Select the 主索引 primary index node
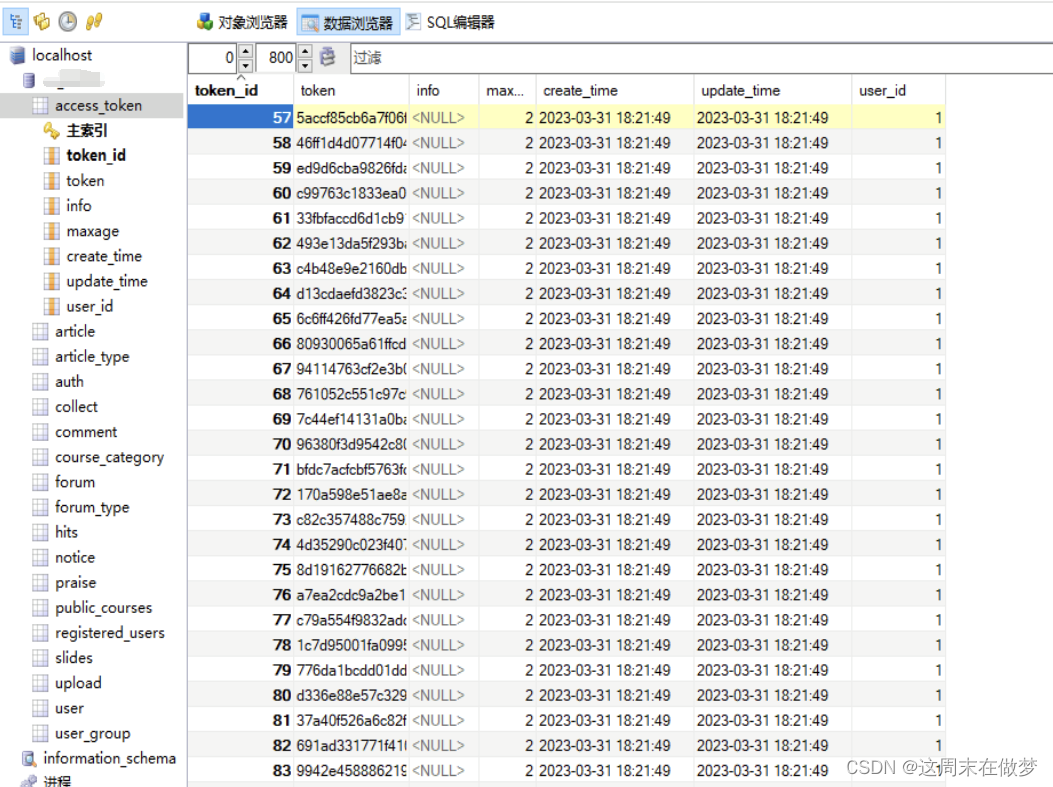Image resolution: width=1053 pixels, height=787 pixels. pyautogui.click(x=87, y=130)
